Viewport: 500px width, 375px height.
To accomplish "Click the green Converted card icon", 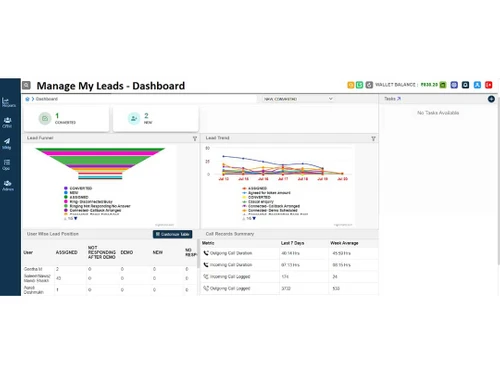I will 45,118.
